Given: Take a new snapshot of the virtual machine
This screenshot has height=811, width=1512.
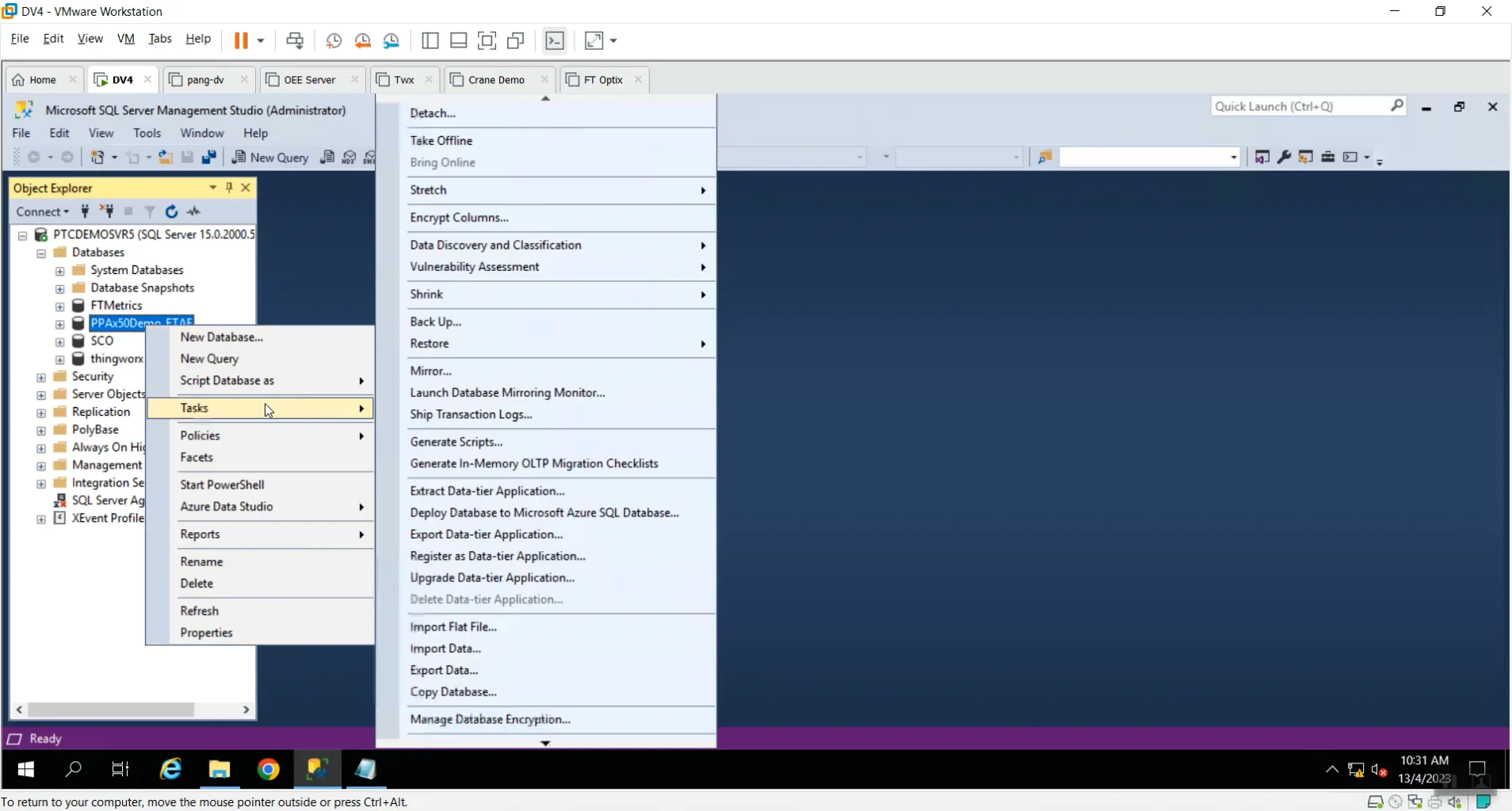Looking at the screenshot, I should [334, 40].
